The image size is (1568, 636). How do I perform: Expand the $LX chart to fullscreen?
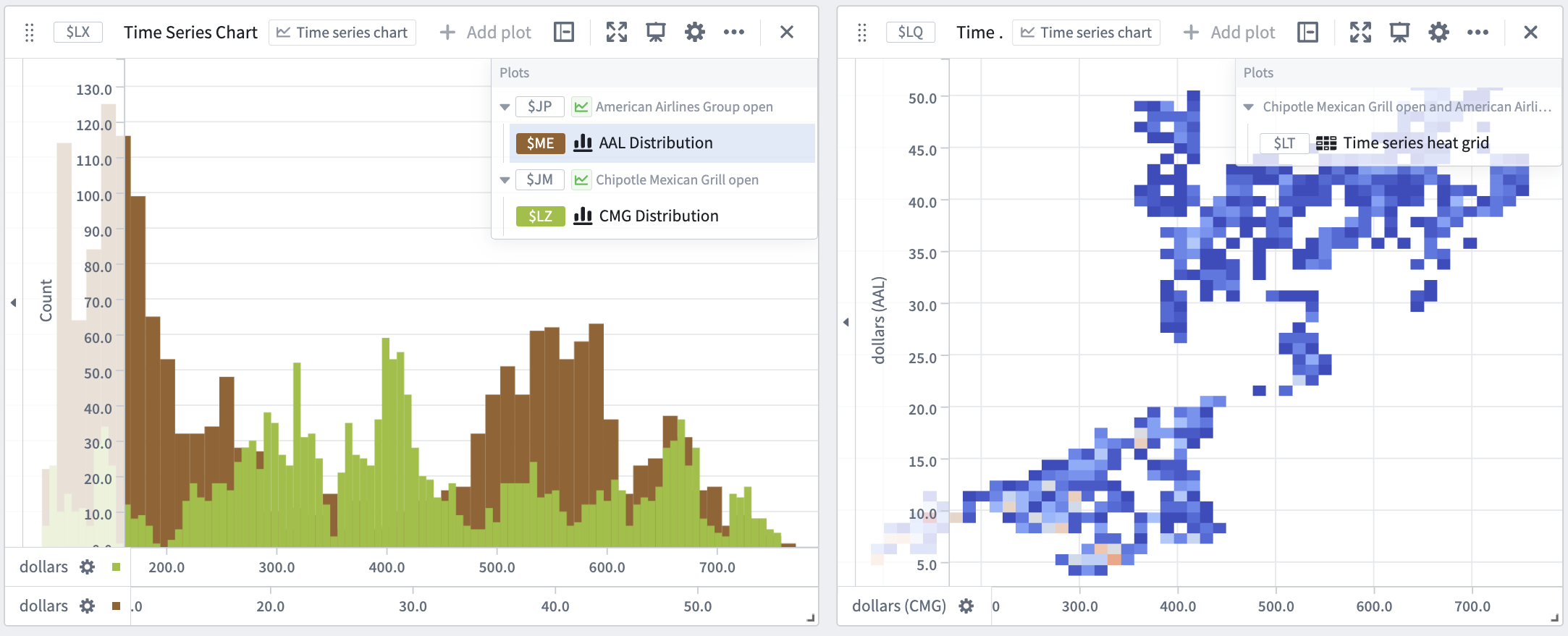[x=617, y=32]
